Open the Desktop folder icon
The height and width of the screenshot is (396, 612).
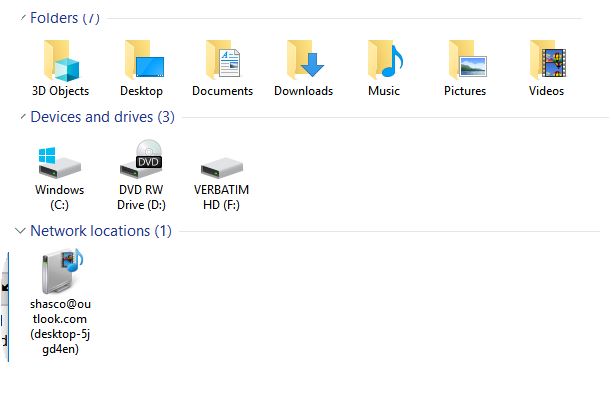(144, 60)
